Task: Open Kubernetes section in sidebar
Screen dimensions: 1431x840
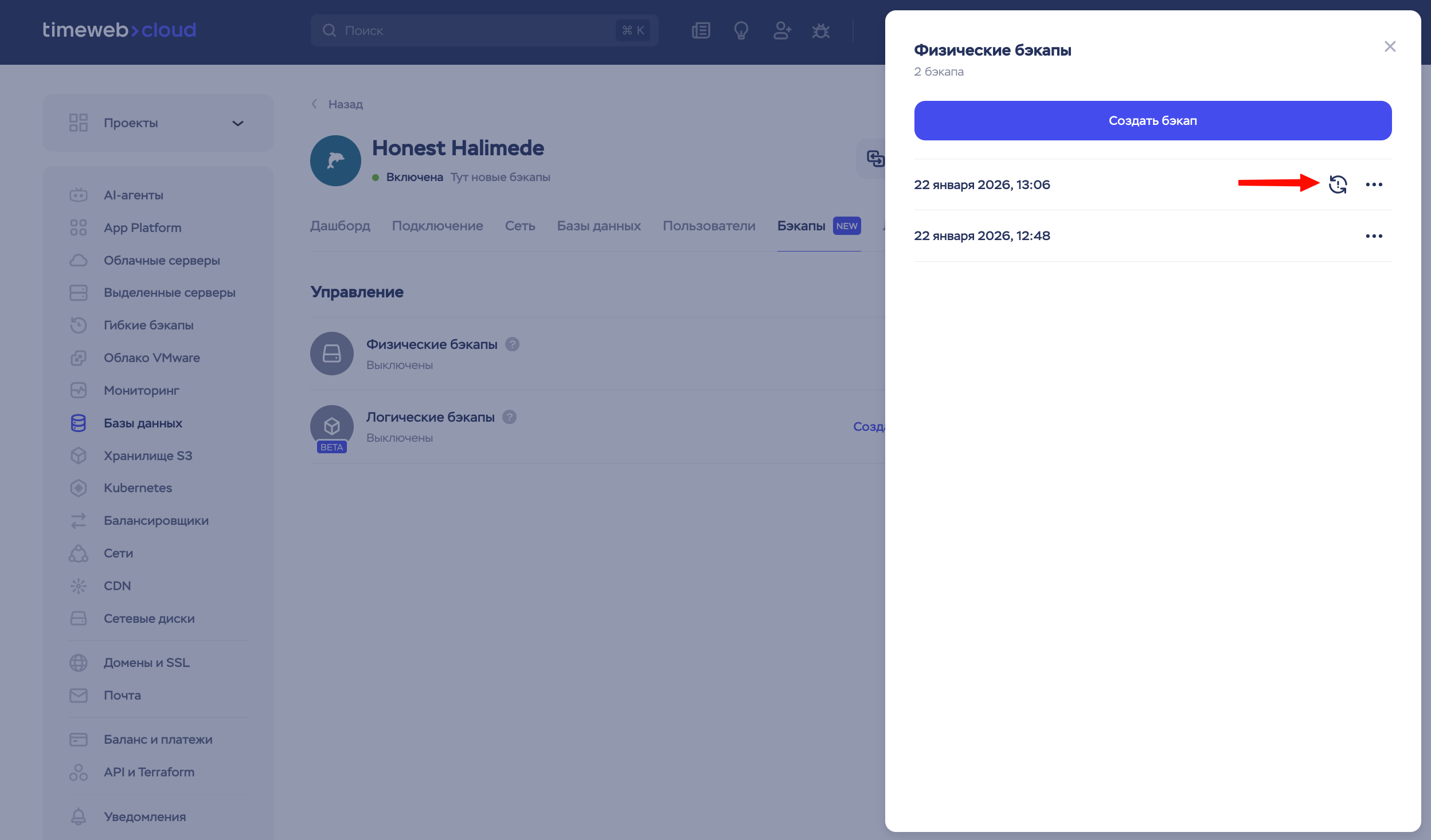Action: tap(138, 488)
